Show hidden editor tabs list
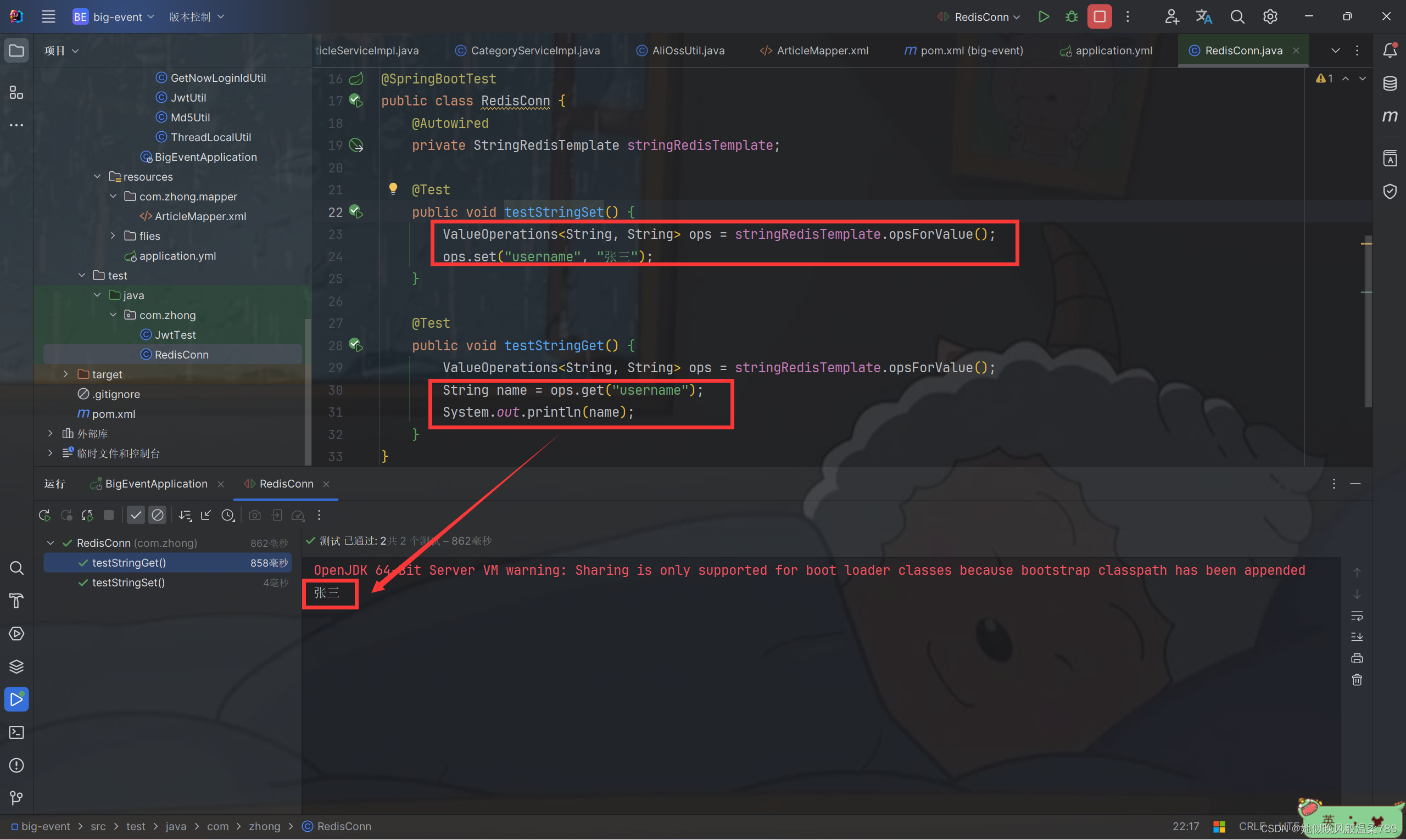This screenshot has height=840, width=1406. (x=1335, y=51)
